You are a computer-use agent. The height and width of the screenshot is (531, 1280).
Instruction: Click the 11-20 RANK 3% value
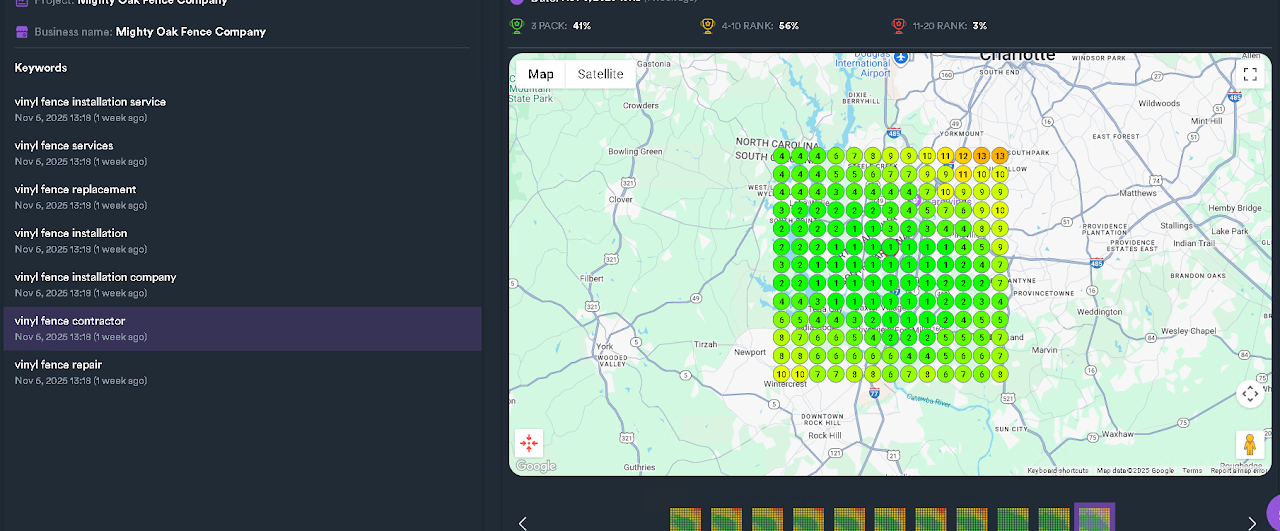tap(979, 25)
